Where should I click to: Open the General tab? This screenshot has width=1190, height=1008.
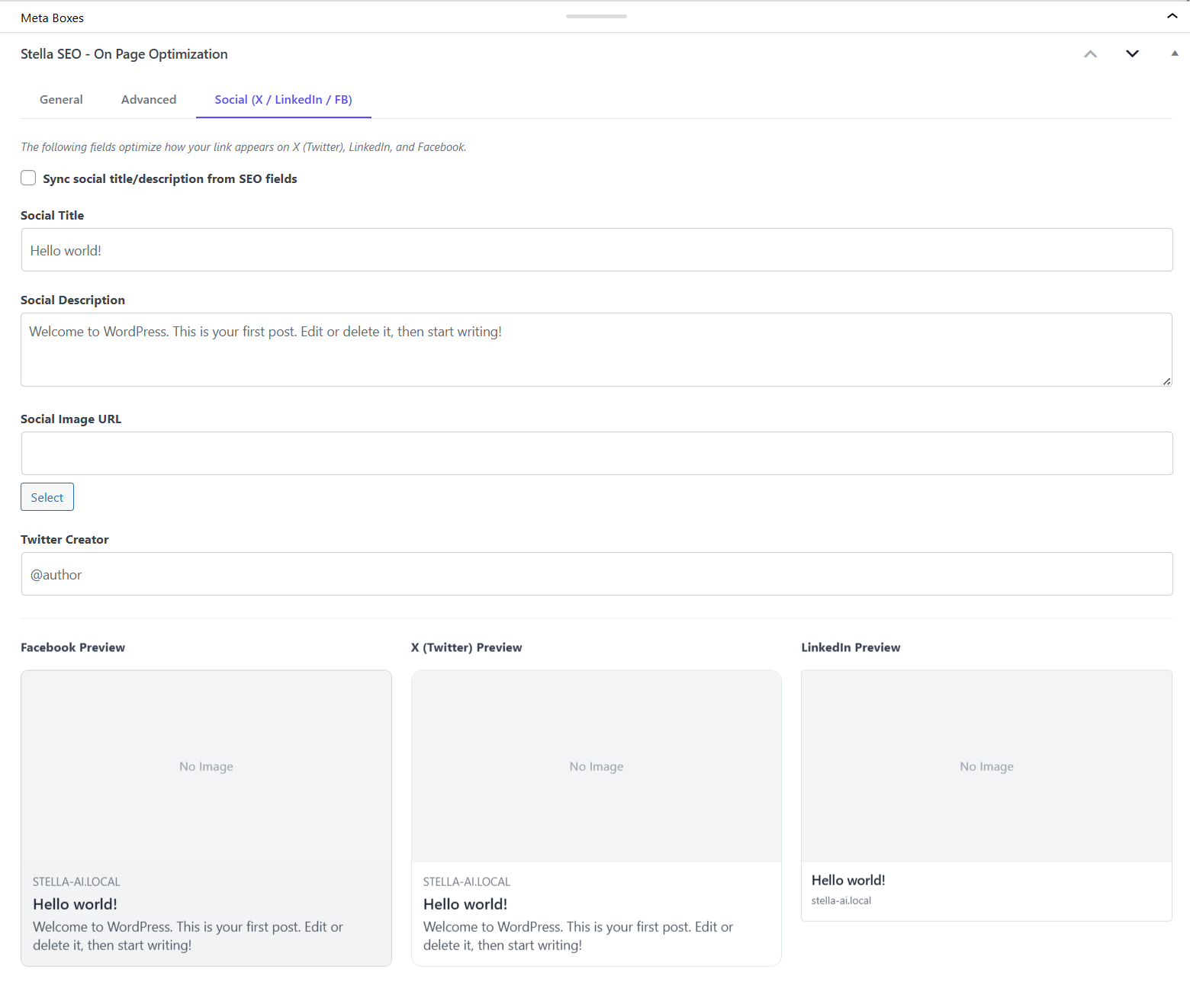61,99
